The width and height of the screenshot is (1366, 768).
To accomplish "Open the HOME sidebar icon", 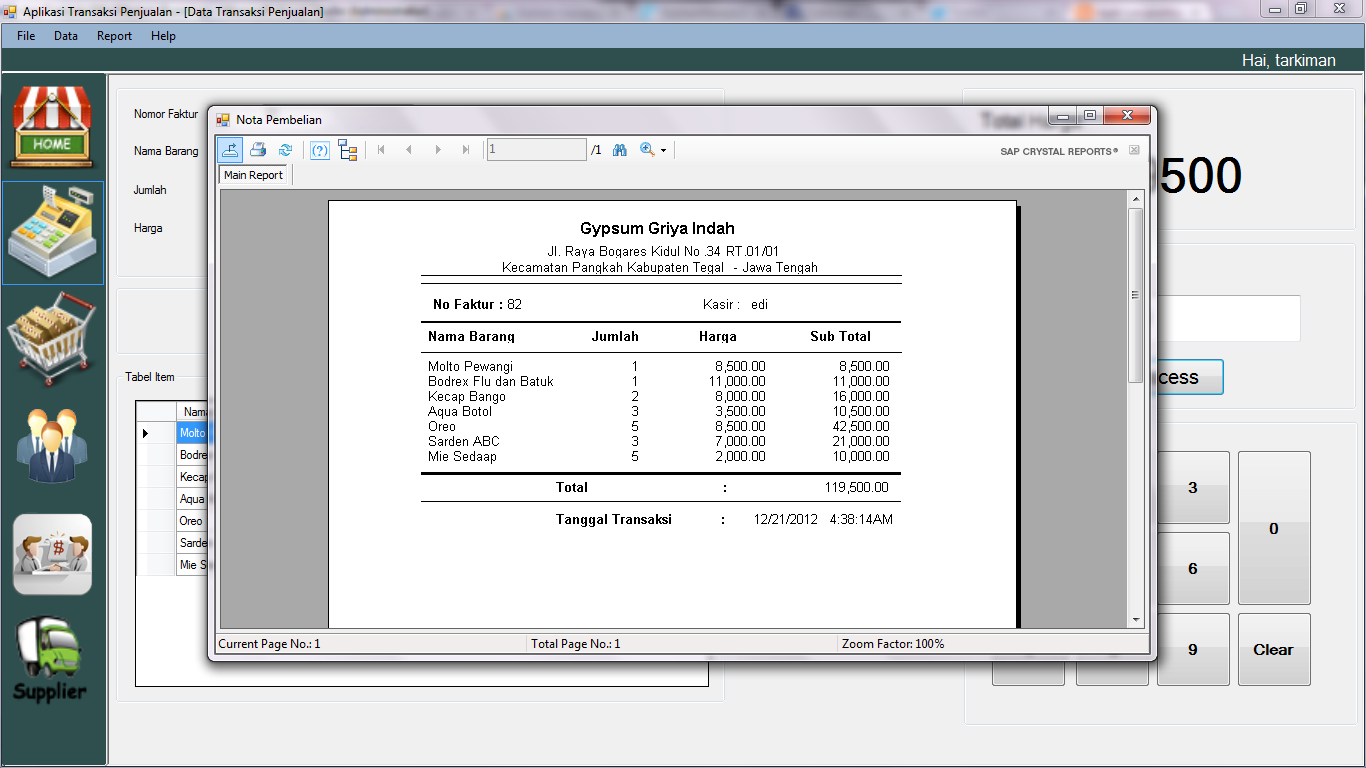I will pos(52,127).
